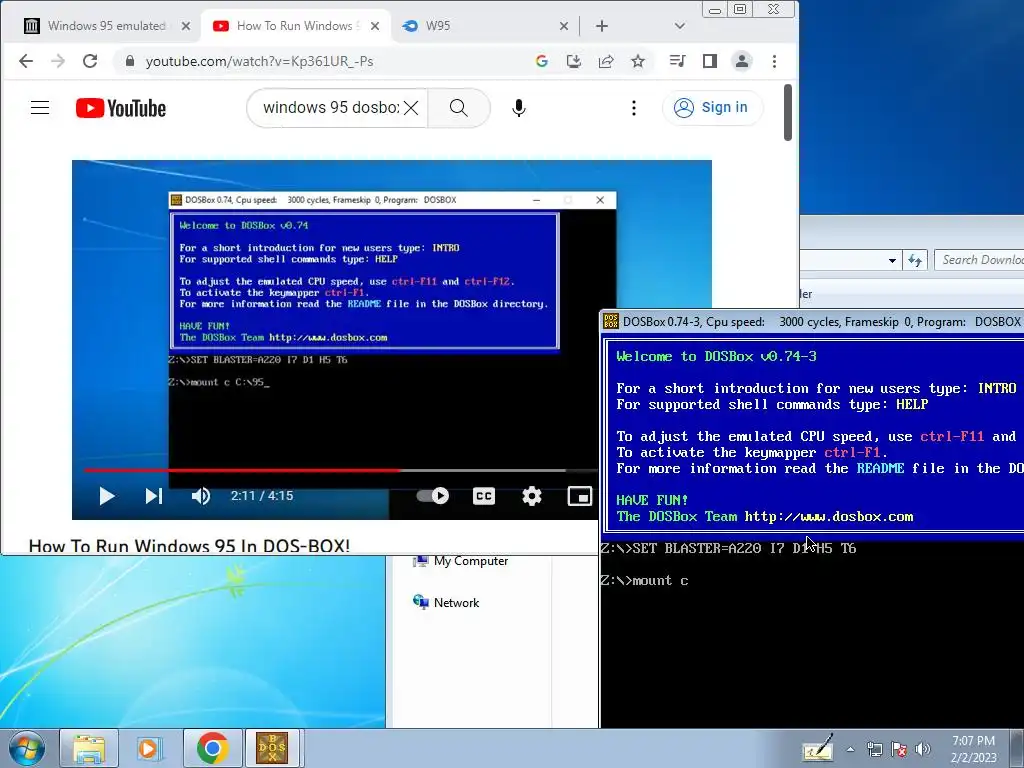Switch to DOSBox on taskbar

[x=272, y=748]
